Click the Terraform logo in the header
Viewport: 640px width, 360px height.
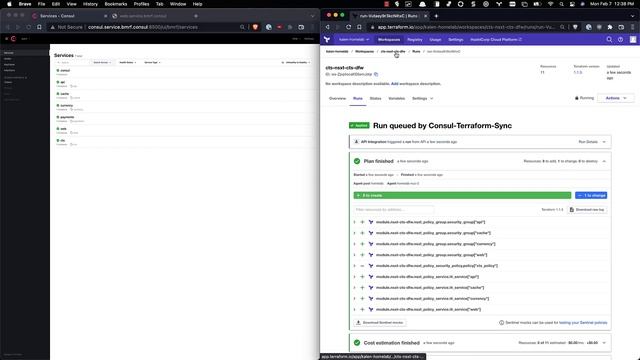[327, 40]
